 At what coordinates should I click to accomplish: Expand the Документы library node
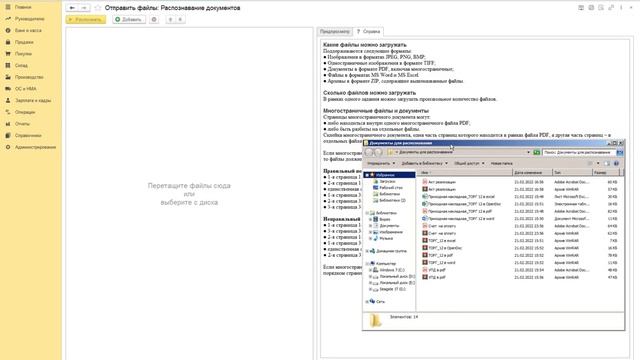pyautogui.click(x=370, y=226)
